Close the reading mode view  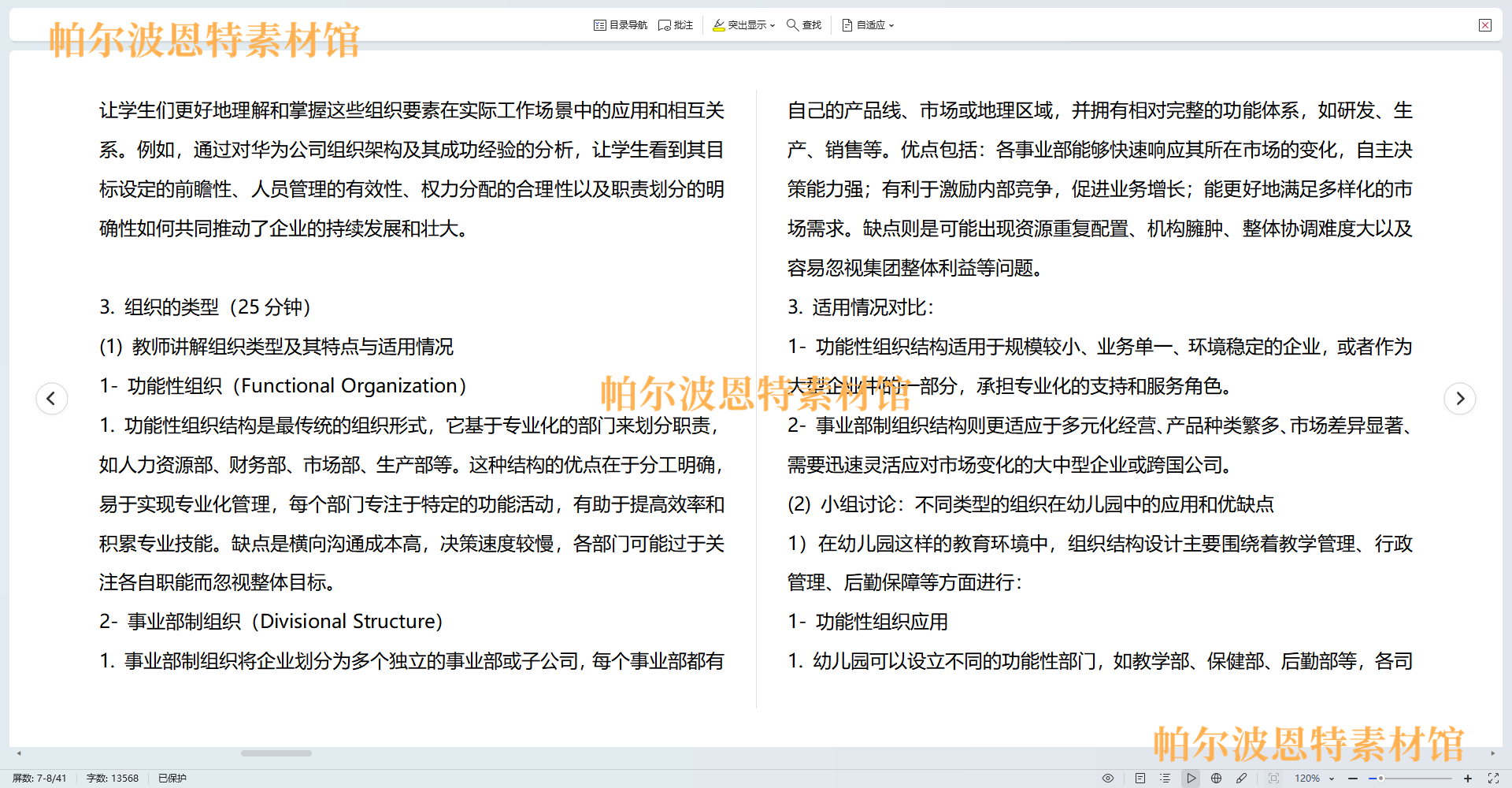[x=1485, y=25]
